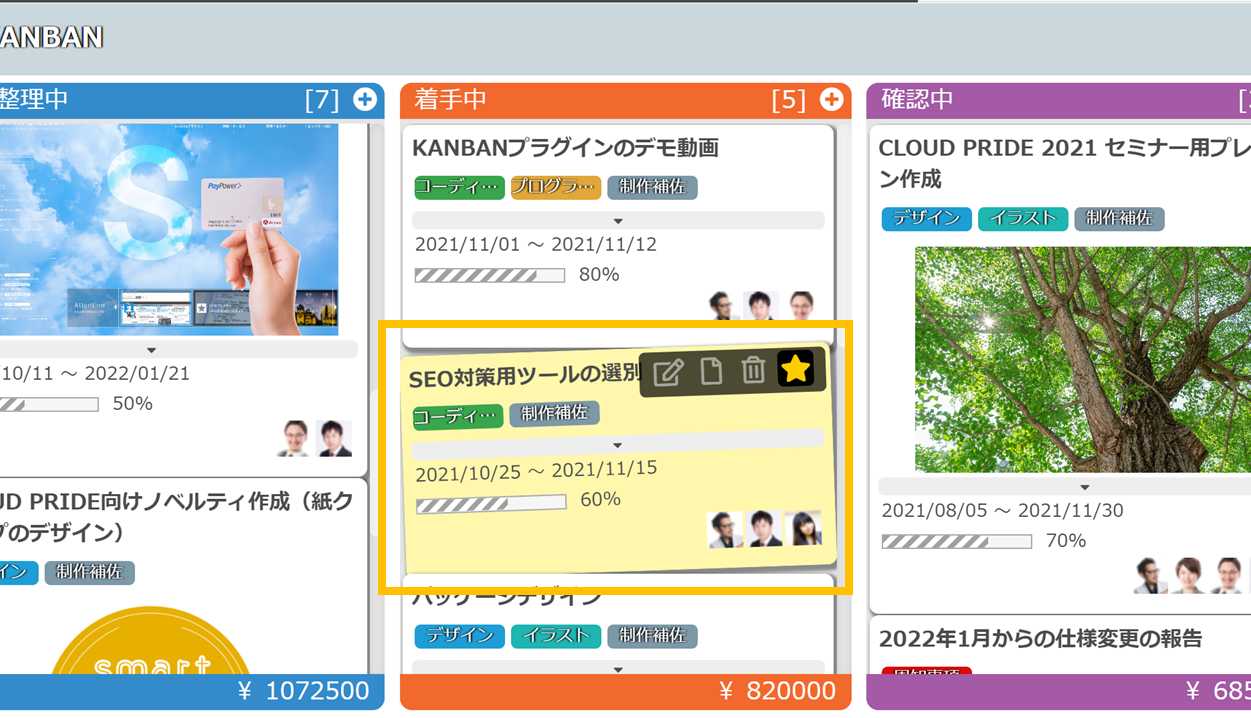The height and width of the screenshot is (718, 1251).
Task: Add a card to the 着手中 column
Action: [x=832, y=99]
